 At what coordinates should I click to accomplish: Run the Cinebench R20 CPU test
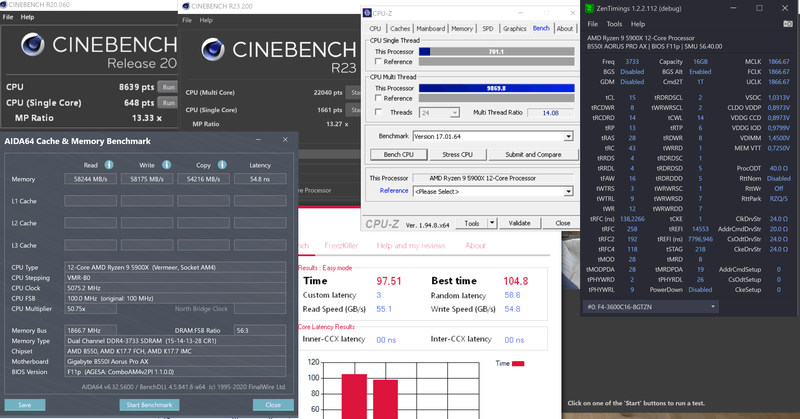coord(168,87)
